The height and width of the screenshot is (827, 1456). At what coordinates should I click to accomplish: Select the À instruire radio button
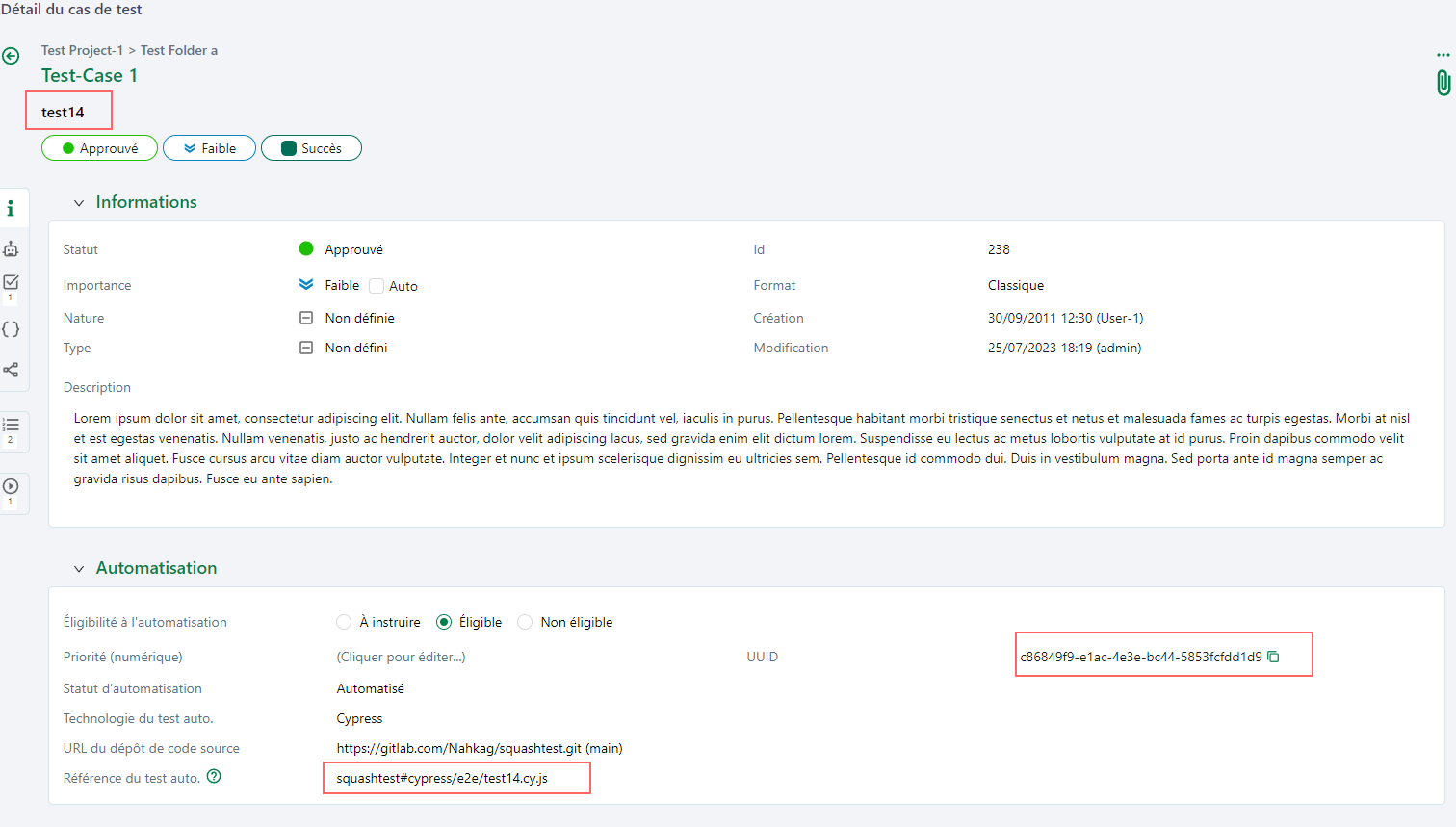click(x=344, y=622)
